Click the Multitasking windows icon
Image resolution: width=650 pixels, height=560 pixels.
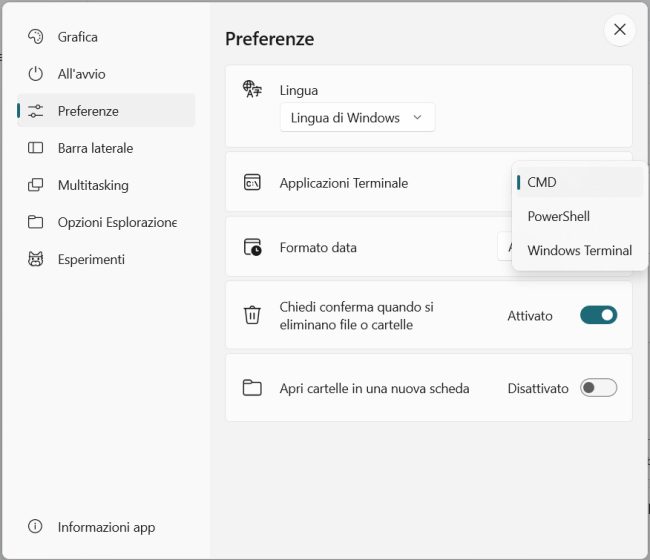pyautogui.click(x=36, y=185)
